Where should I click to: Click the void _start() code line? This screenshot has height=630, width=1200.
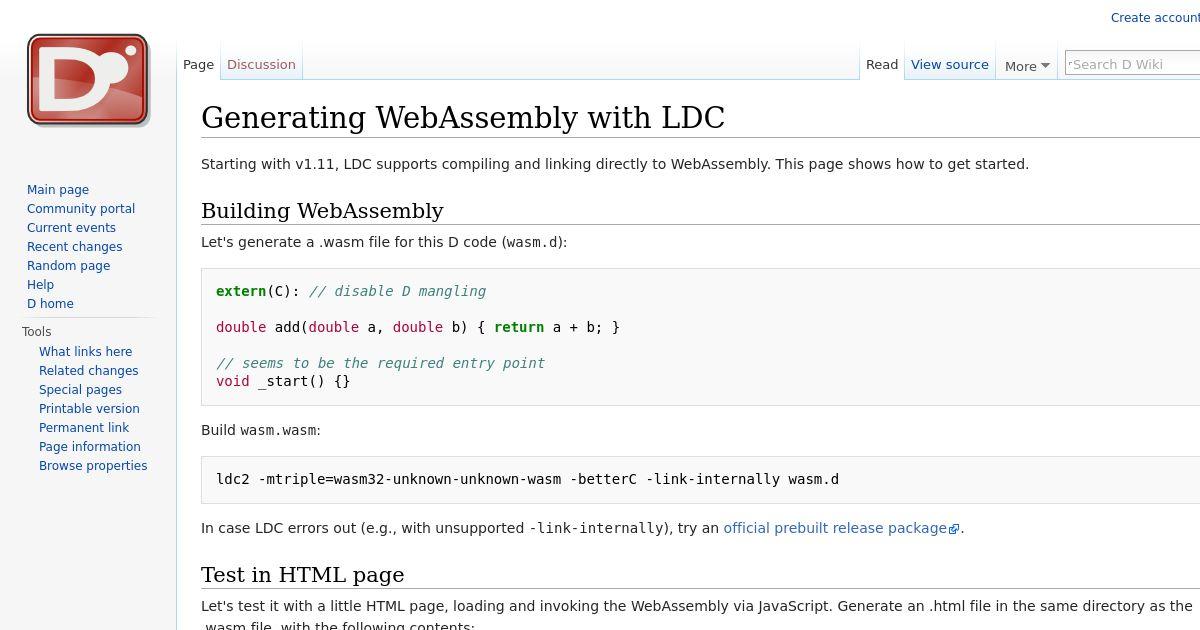283,381
